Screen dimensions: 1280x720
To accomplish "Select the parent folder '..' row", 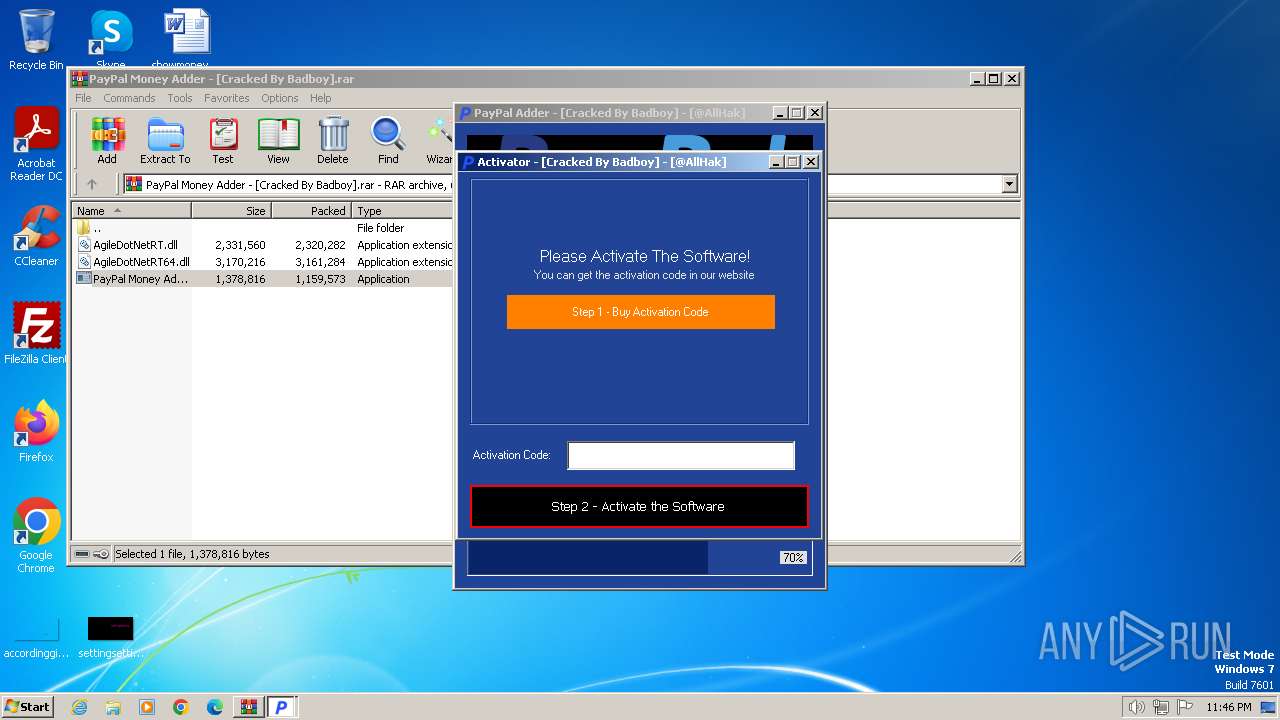I will point(264,228).
